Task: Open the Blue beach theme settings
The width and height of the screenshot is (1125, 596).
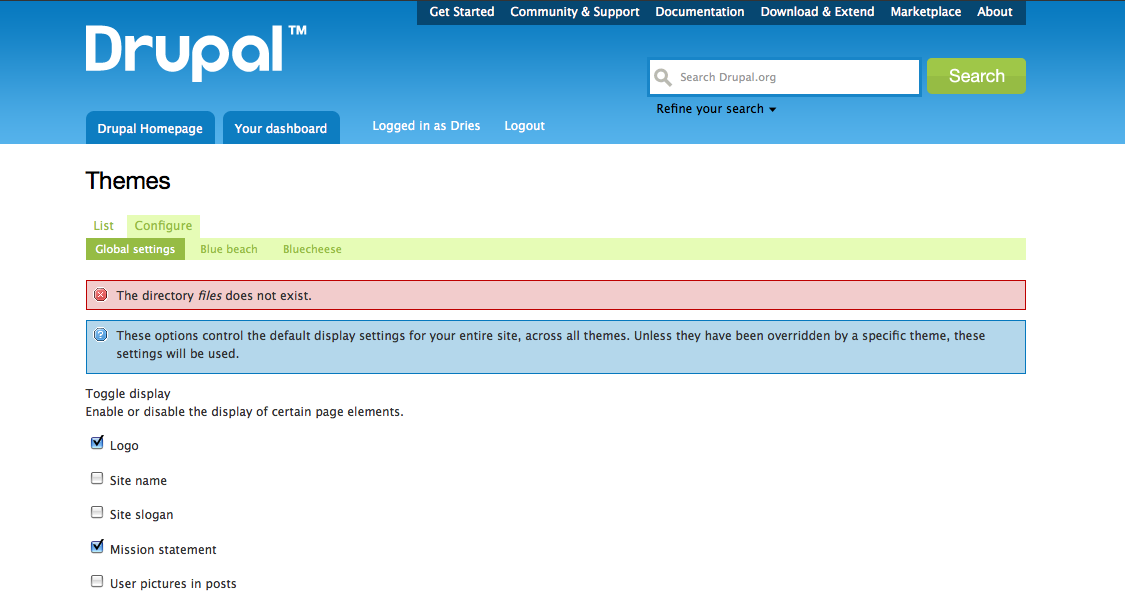Action: click(228, 248)
